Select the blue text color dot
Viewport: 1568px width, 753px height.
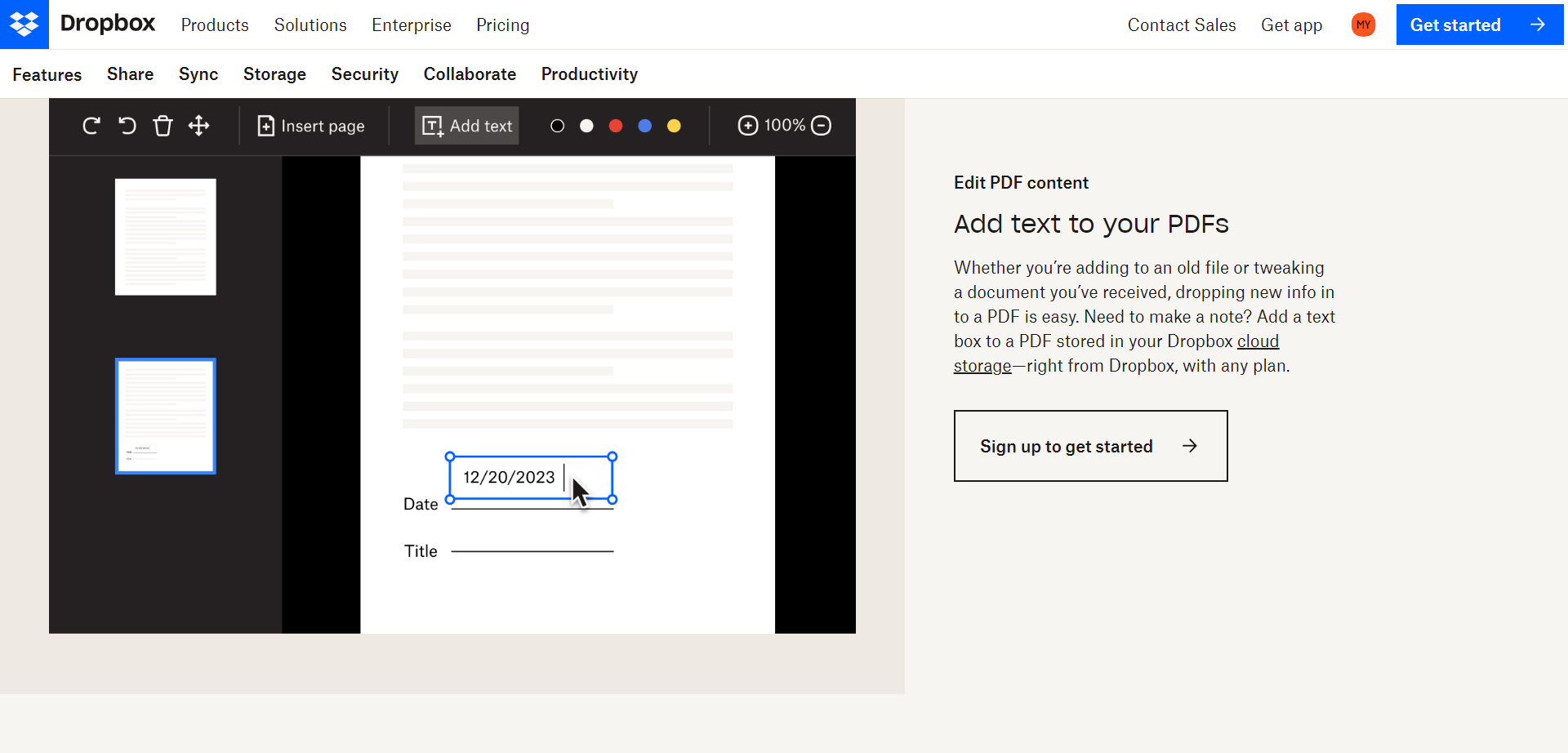[644, 125]
